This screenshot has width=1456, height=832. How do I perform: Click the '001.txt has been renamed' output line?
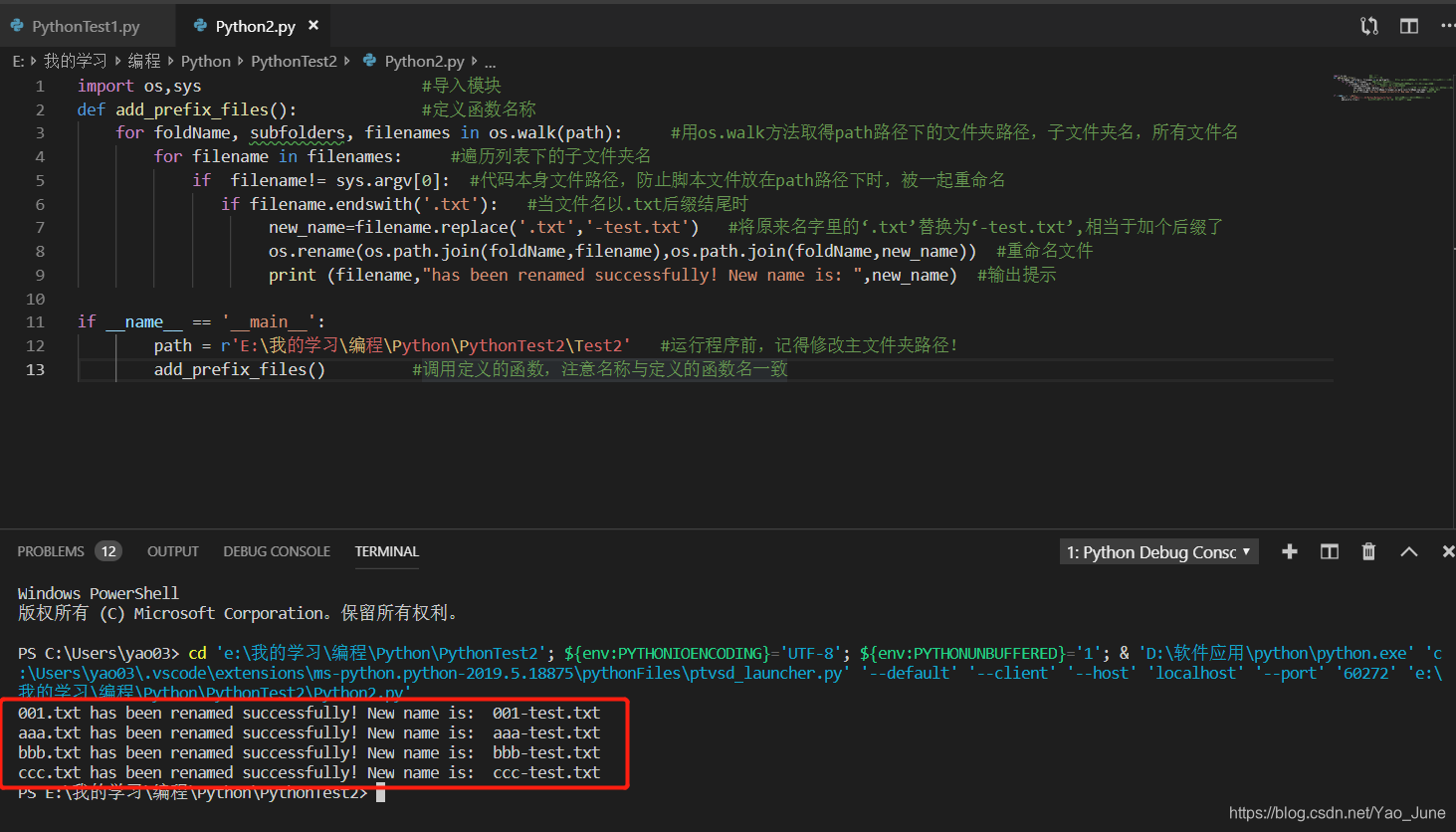point(309,713)
